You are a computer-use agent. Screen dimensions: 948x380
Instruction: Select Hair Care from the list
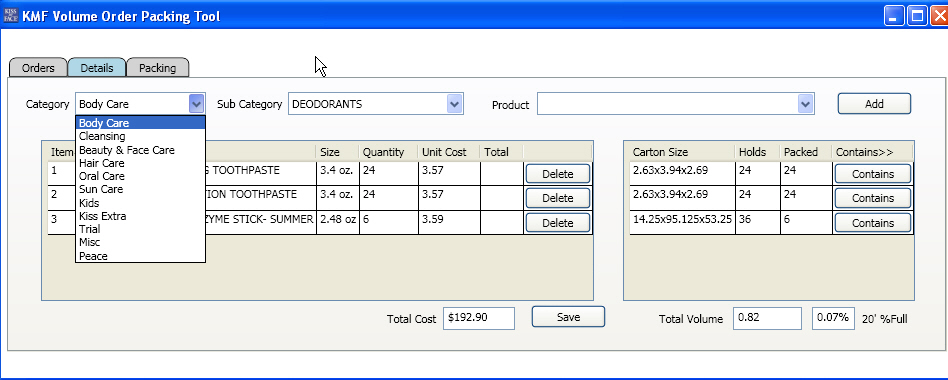tap(140, 163)
